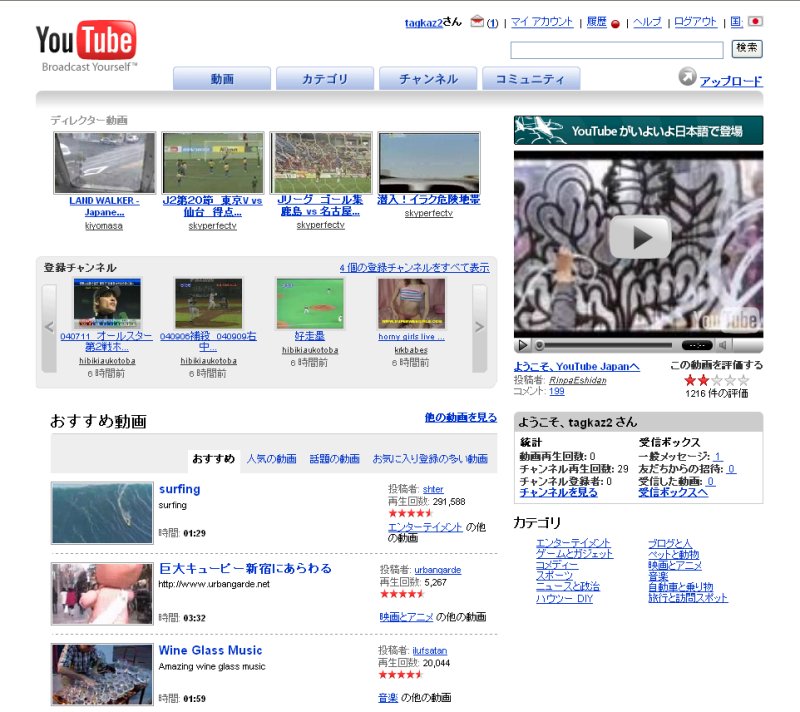800x712 pixels.
Task: Select the 人気の動画 tab
Action: 271,459
